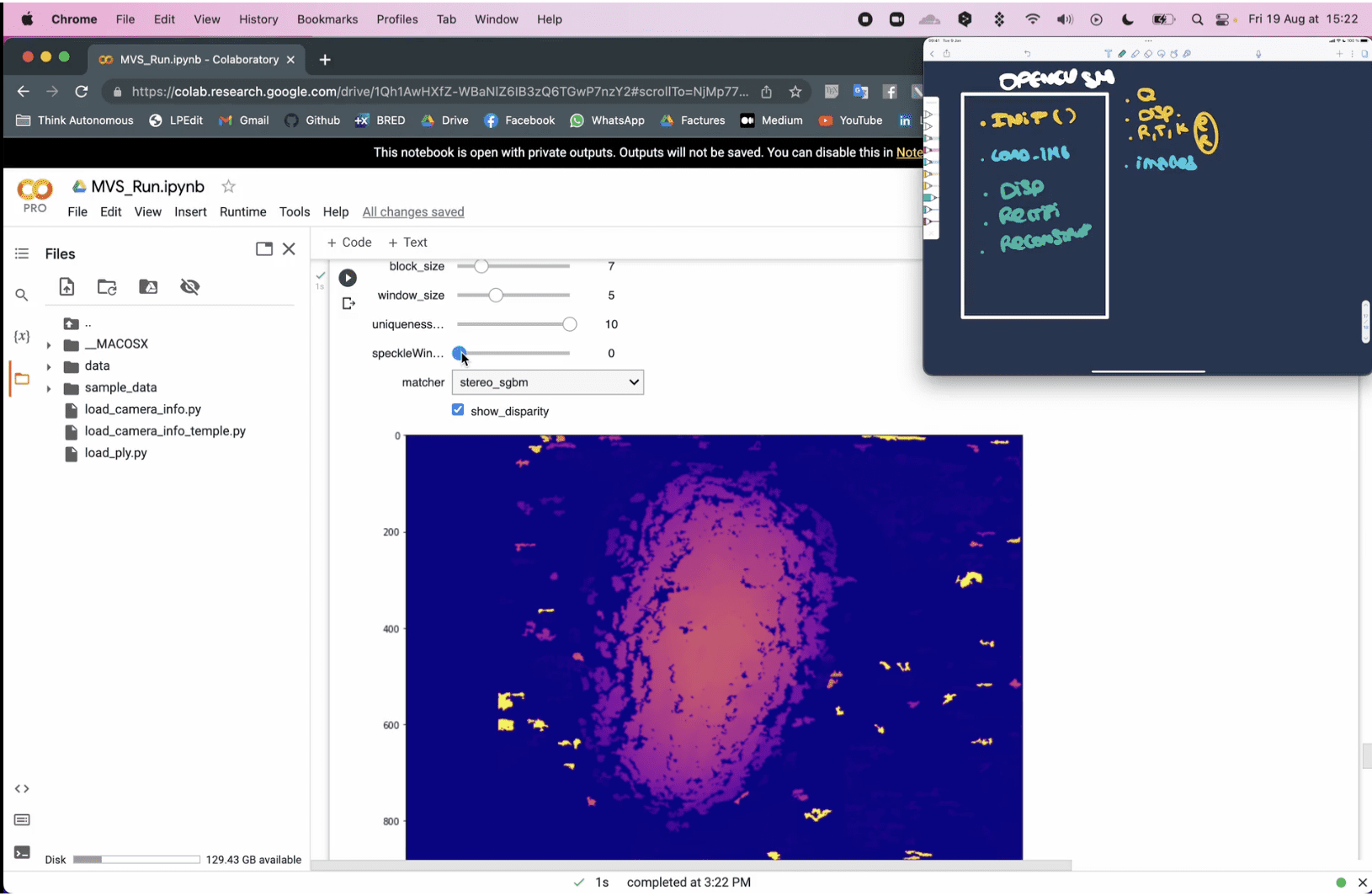The width and height of the screenshot is (1372, 896).
Task: Toggle hidden files visibility icon
Action: coord(190,287)
